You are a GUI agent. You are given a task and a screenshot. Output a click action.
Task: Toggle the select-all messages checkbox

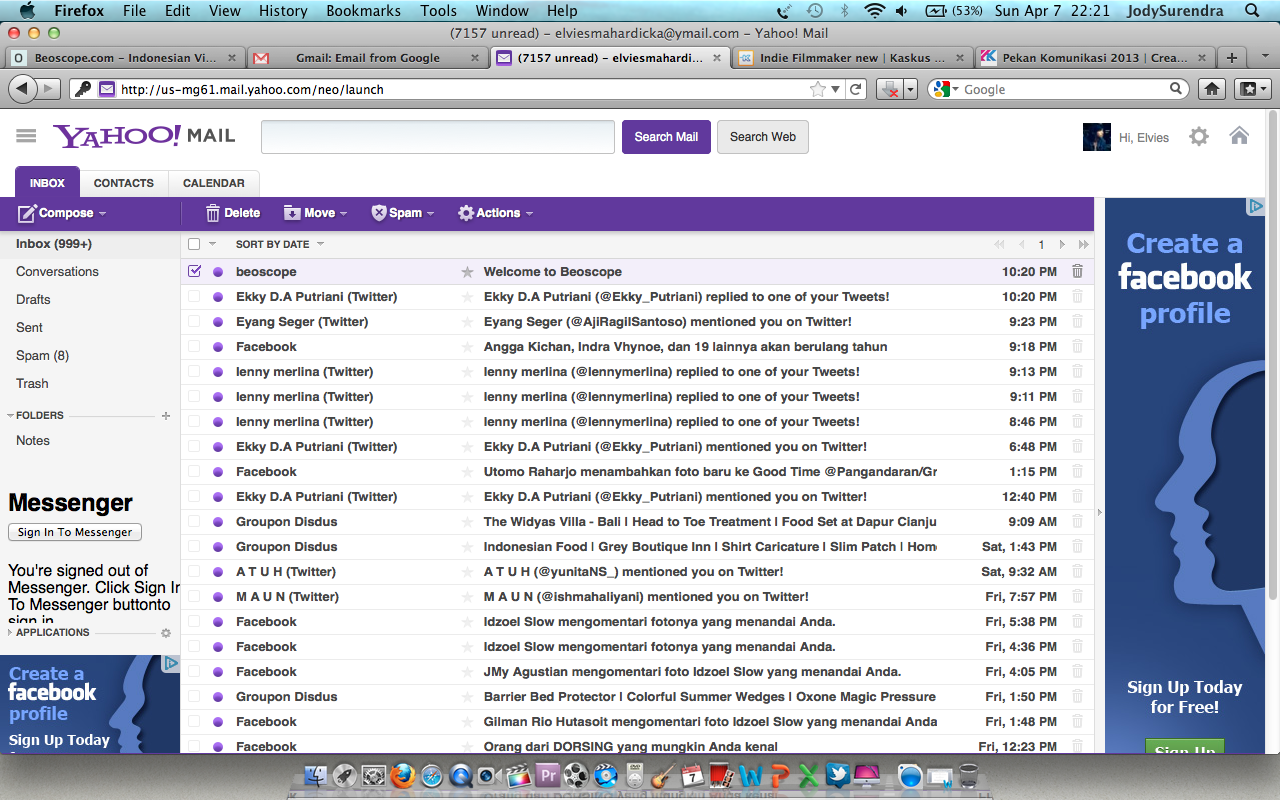tap(194, 244)
